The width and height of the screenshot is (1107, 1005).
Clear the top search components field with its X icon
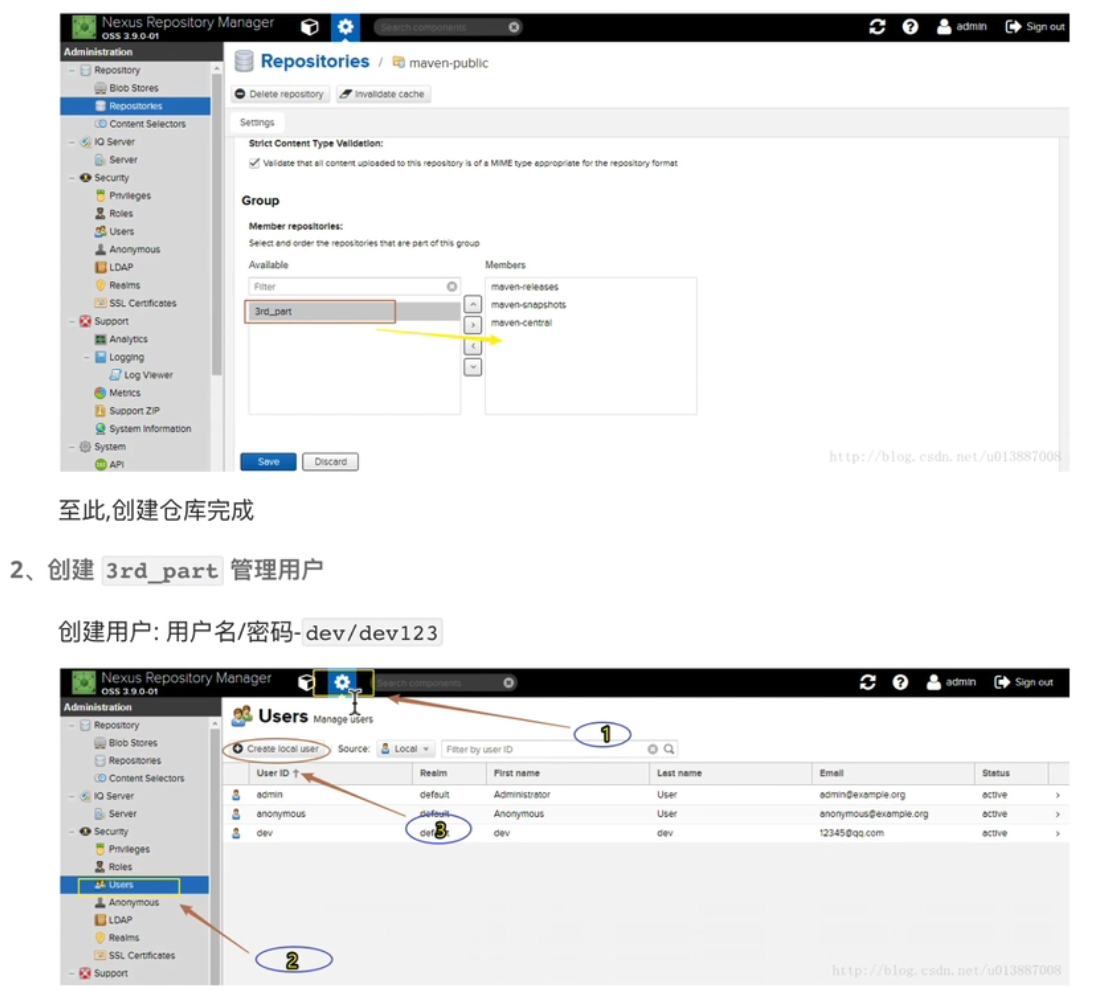click(514, 28)
